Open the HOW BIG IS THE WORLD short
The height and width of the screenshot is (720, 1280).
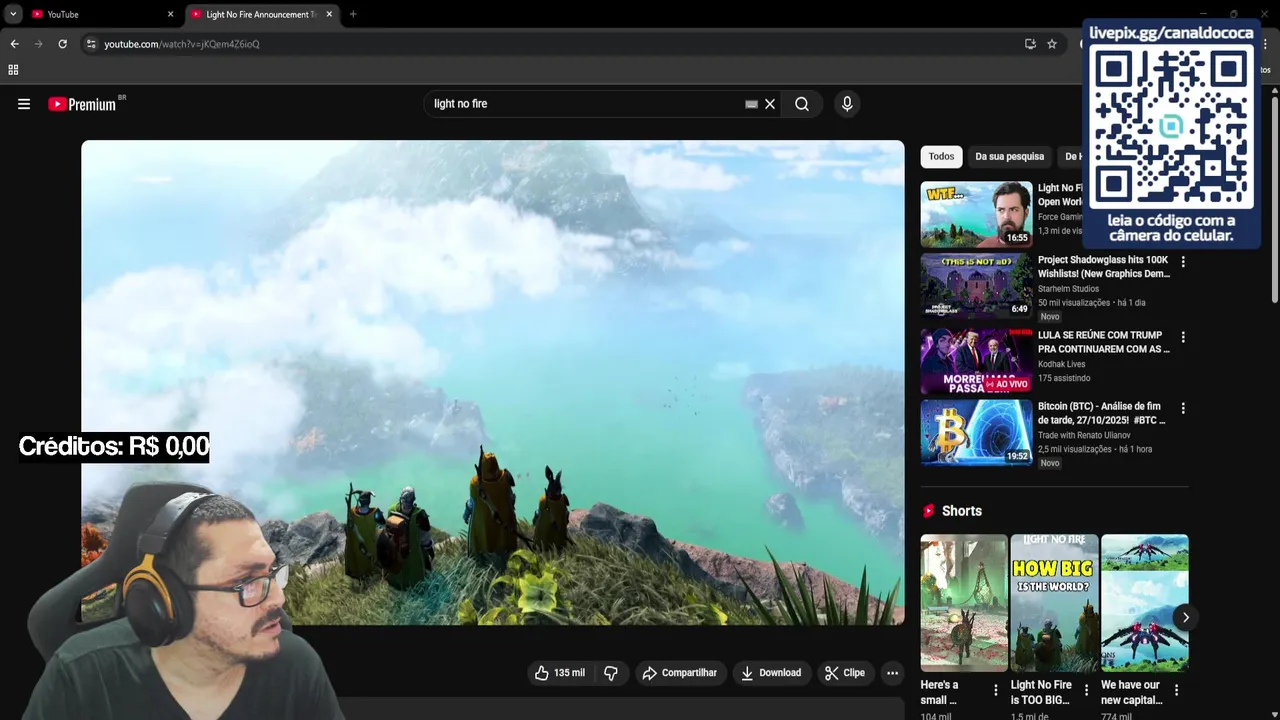pyautogui.click(x=1054, y=603)
